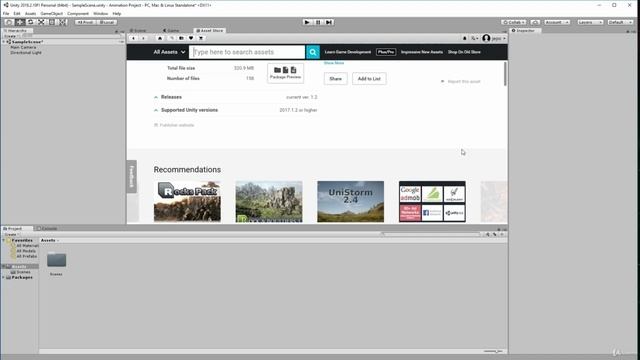Click the Package Preview button

(x=285, y=73)
